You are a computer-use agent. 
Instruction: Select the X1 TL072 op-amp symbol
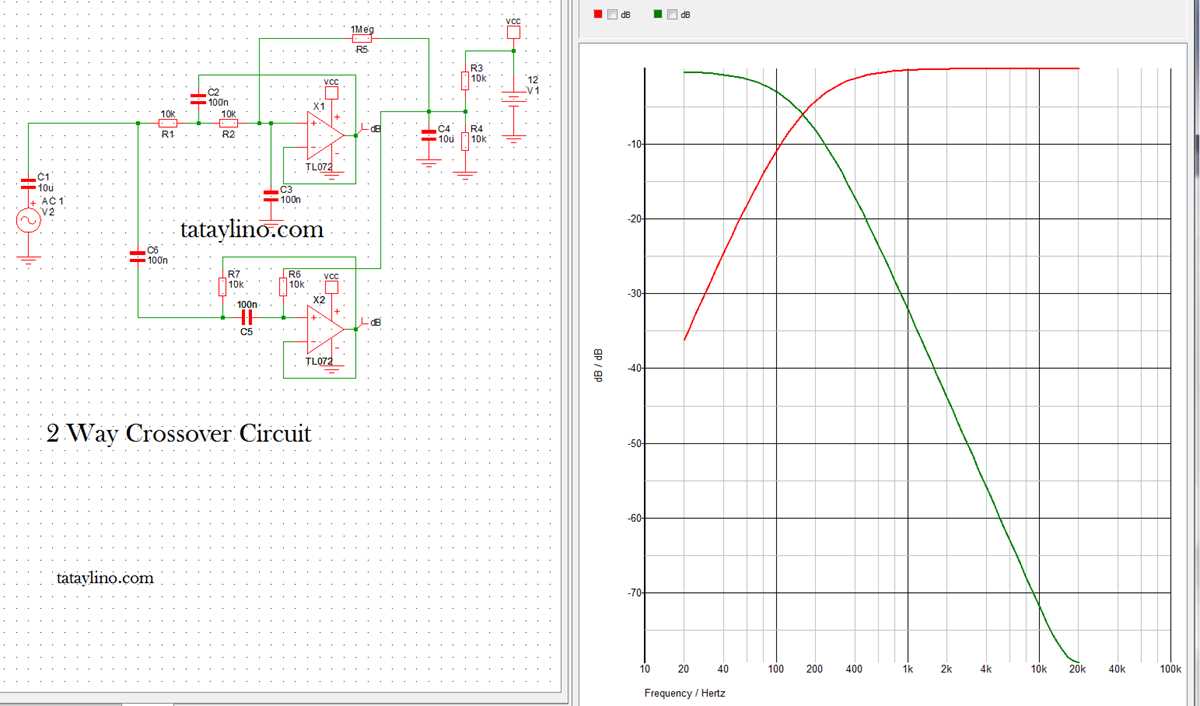click(x=326, y=135)
